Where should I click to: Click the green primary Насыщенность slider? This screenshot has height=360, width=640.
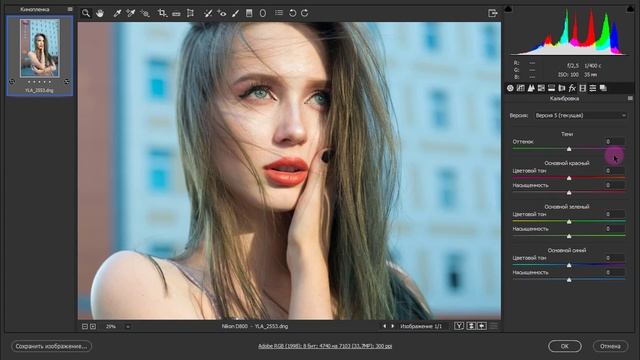click(x=569, y=236)
